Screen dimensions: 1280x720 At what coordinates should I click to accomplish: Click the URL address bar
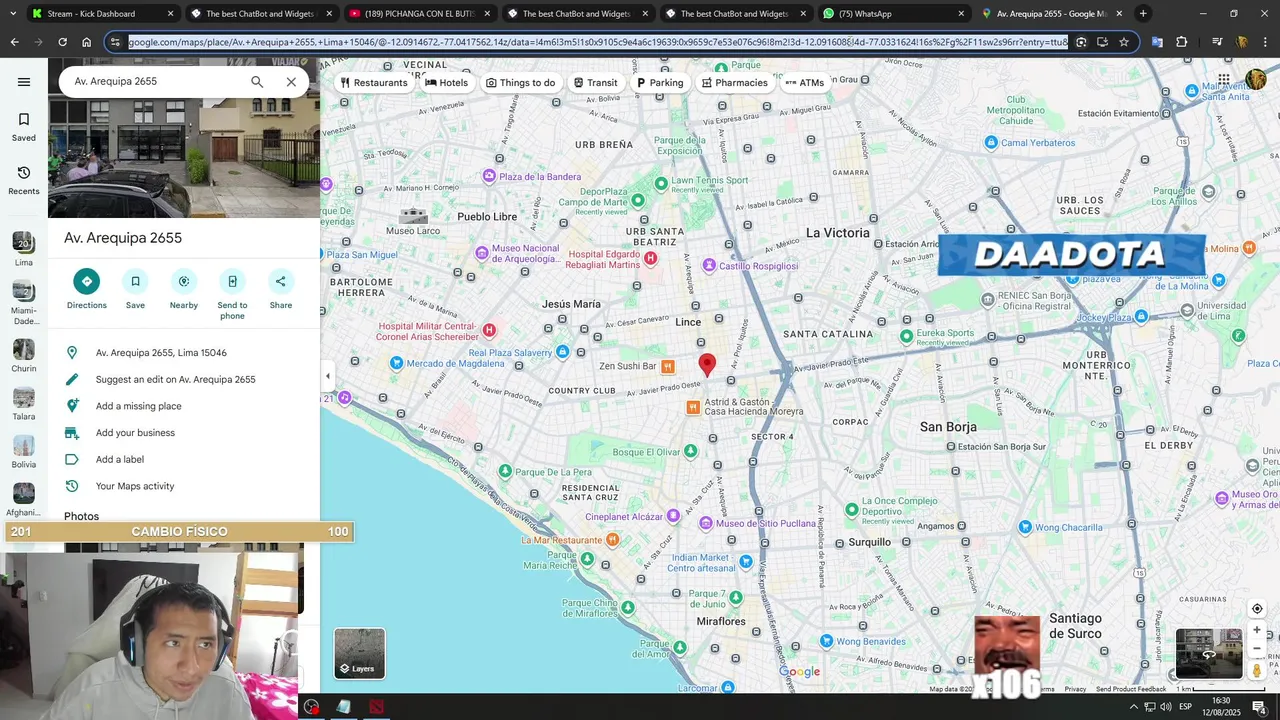click(598, 42)
